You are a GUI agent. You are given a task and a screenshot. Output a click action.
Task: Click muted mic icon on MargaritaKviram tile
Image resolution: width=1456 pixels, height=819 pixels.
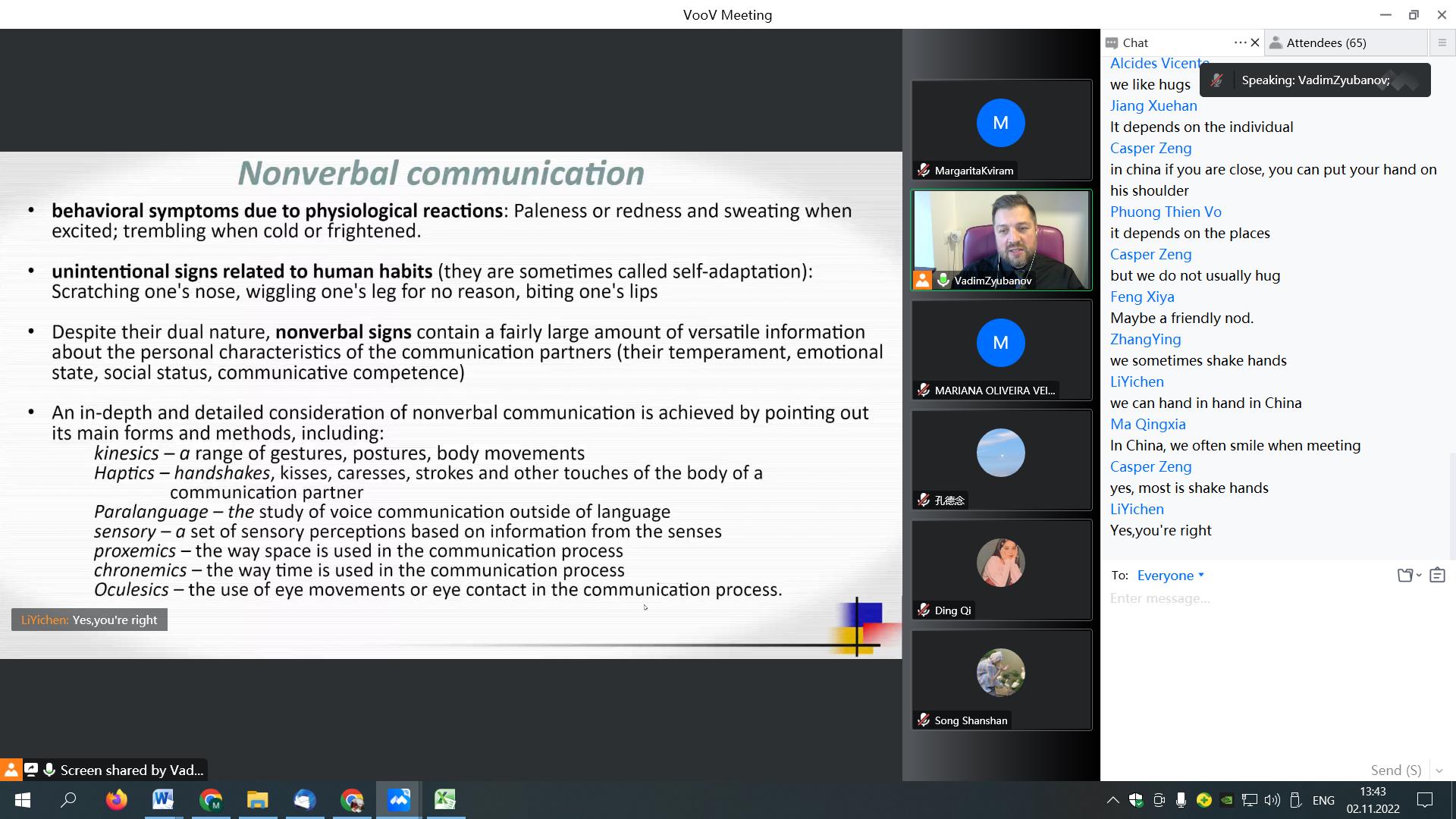tap(923, 171)
